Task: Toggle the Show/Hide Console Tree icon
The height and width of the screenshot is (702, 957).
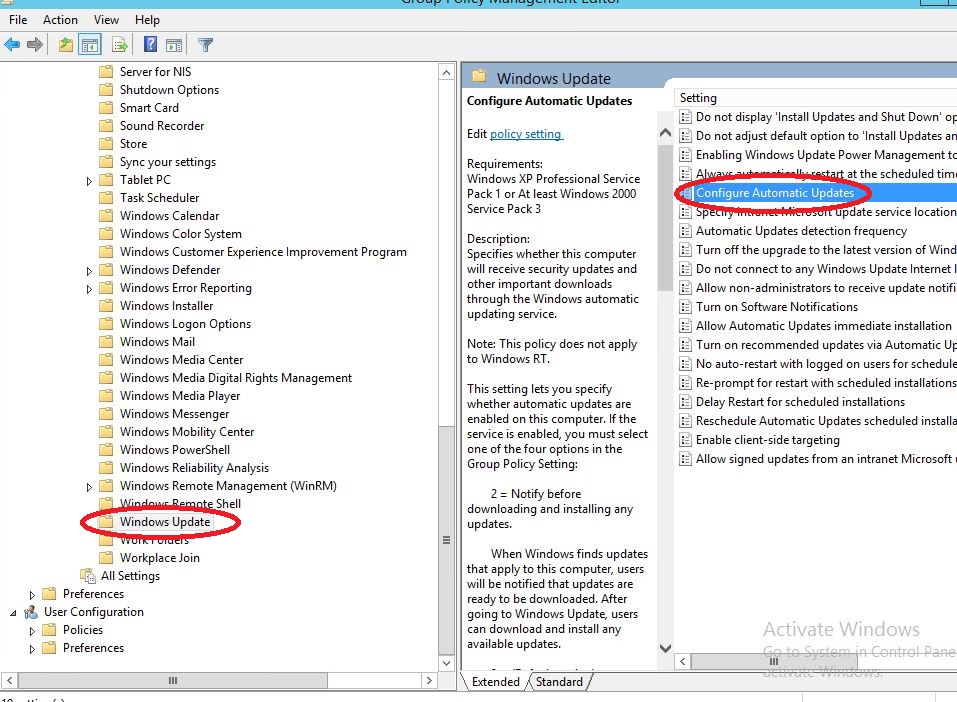Action: point(90,44)
